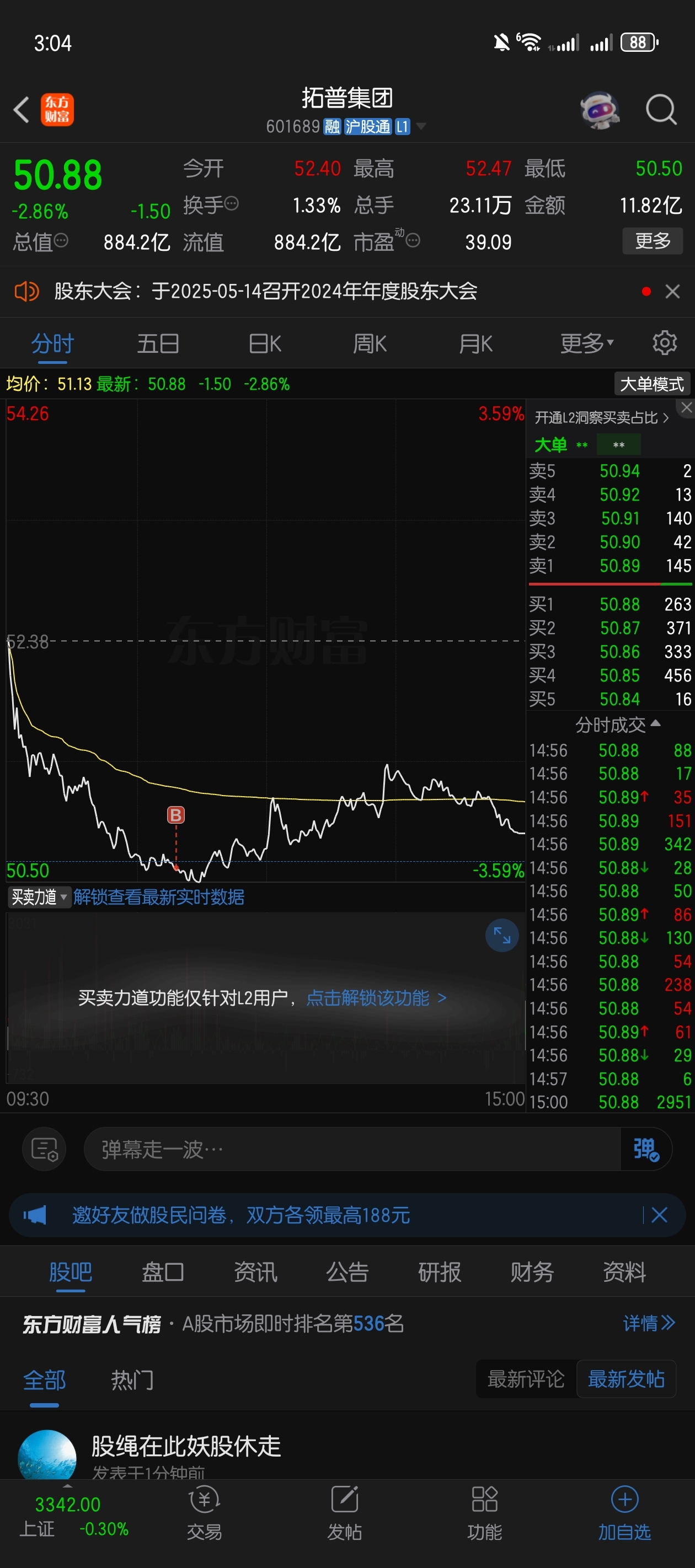Switch to the 周K chart tab
The width and height of the screenshot is (695, 1568).
[x=370, y=343]
